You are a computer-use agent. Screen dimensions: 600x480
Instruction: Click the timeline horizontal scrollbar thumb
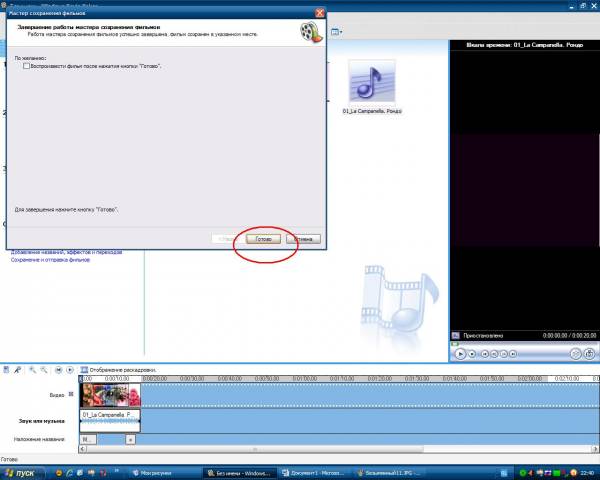coord(255,449)
